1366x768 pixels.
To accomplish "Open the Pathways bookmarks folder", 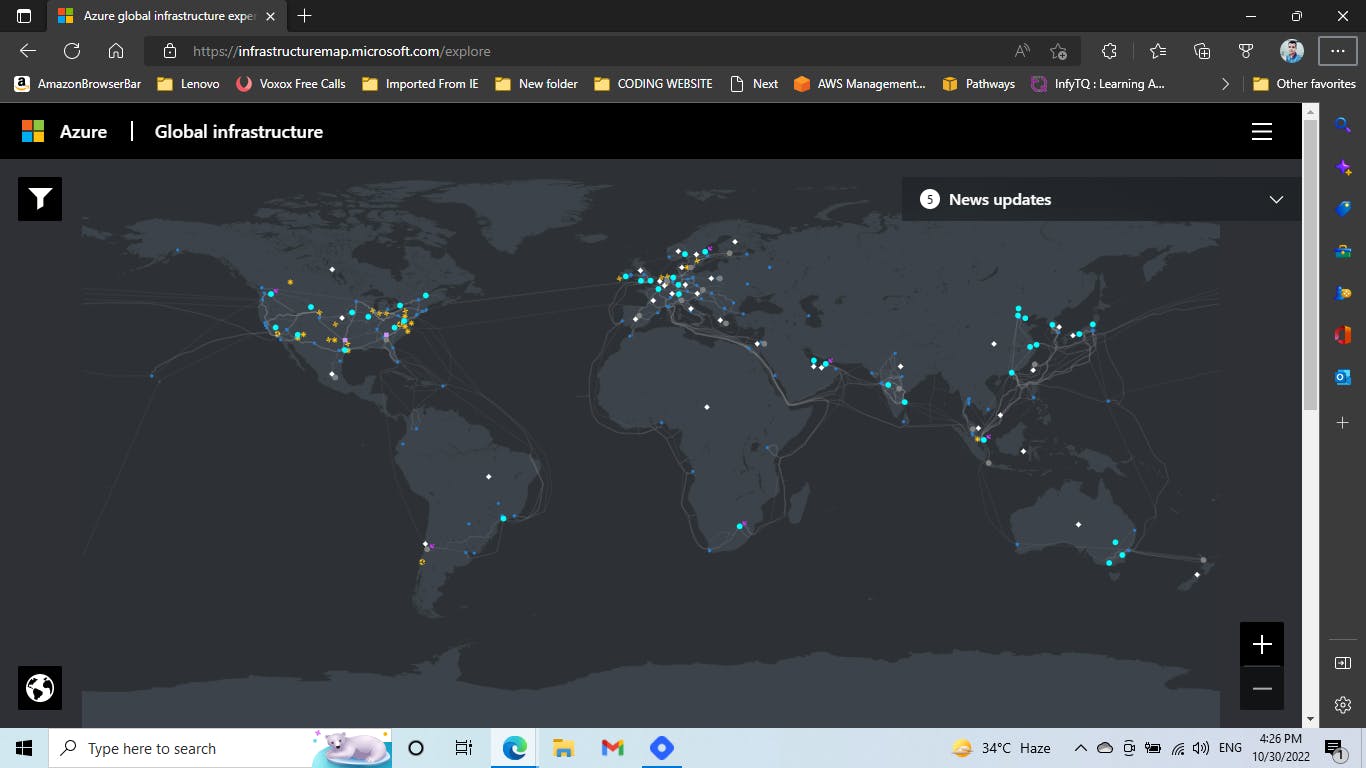I will [979, 84].
